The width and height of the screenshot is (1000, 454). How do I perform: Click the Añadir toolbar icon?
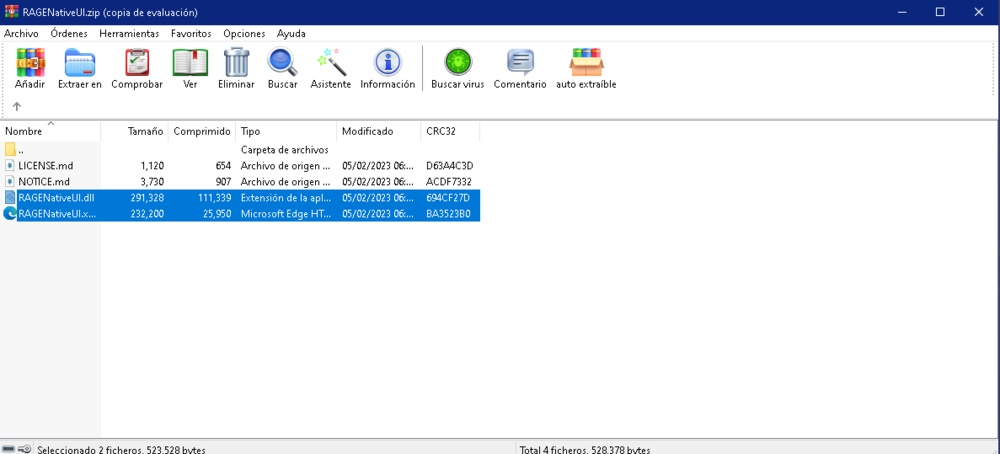(30, 62)
